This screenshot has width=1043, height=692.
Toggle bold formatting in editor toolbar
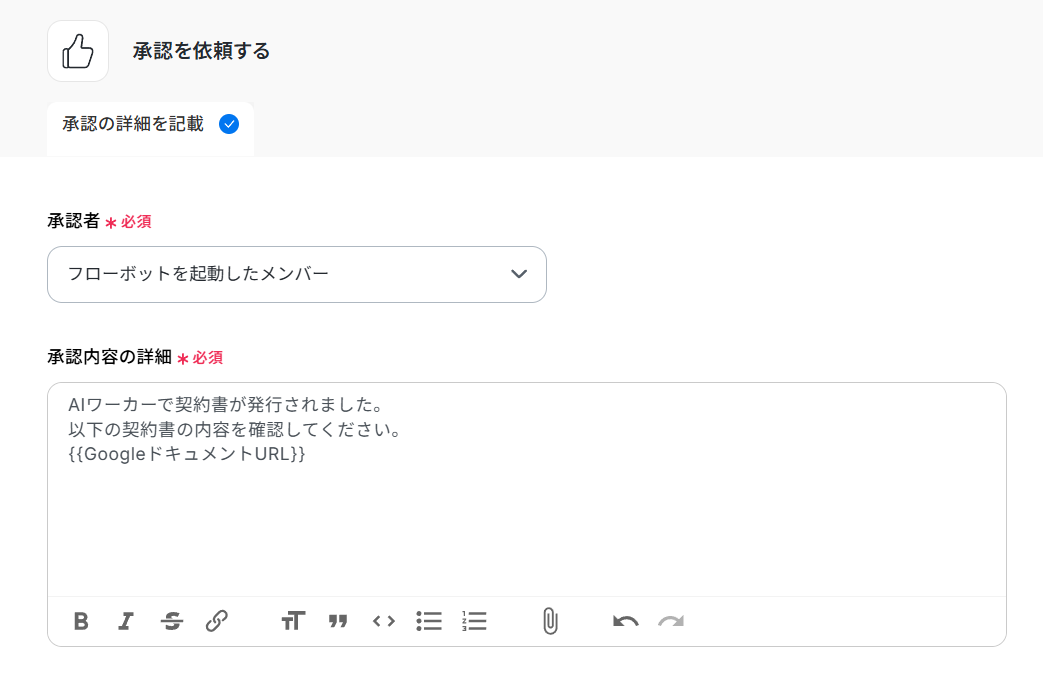81,621
